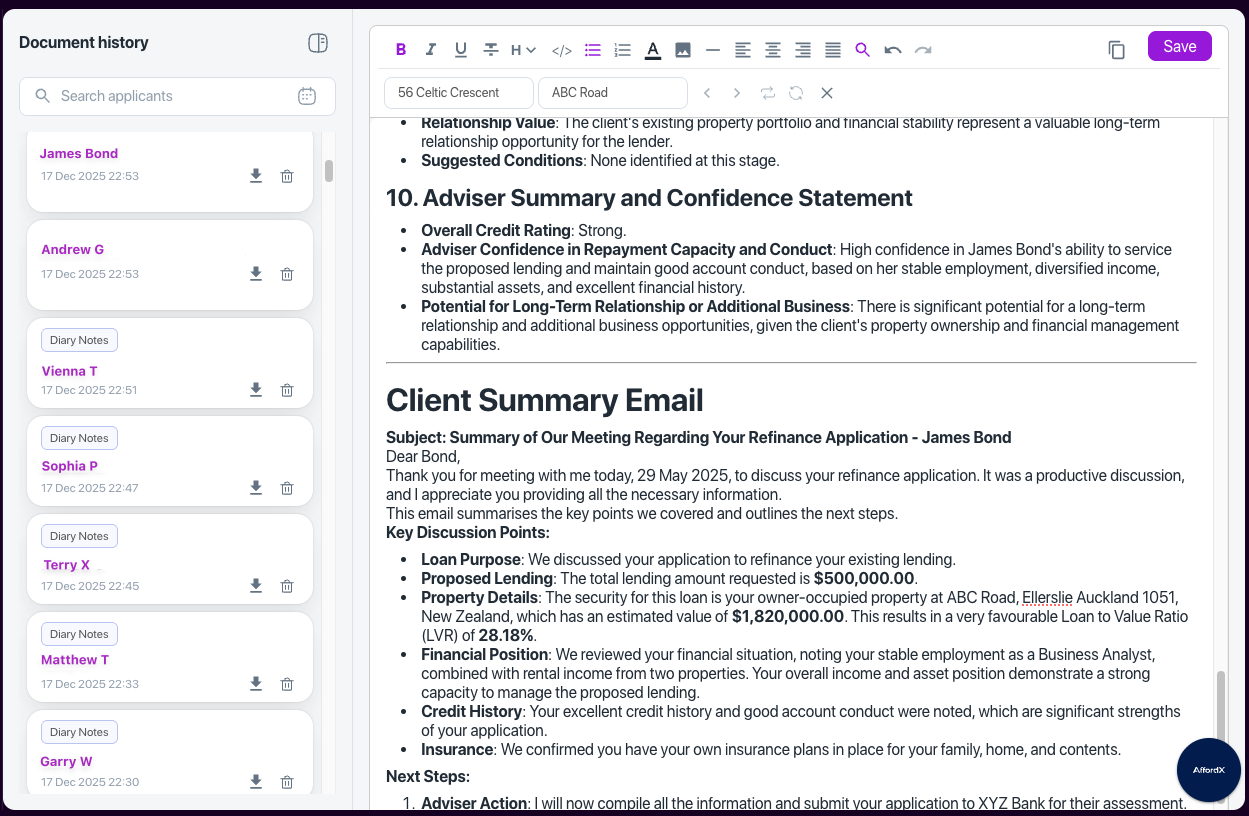Open the text color picker
Image resolution: width=1249 pixels, height=816 pixels.
(653, 50)
